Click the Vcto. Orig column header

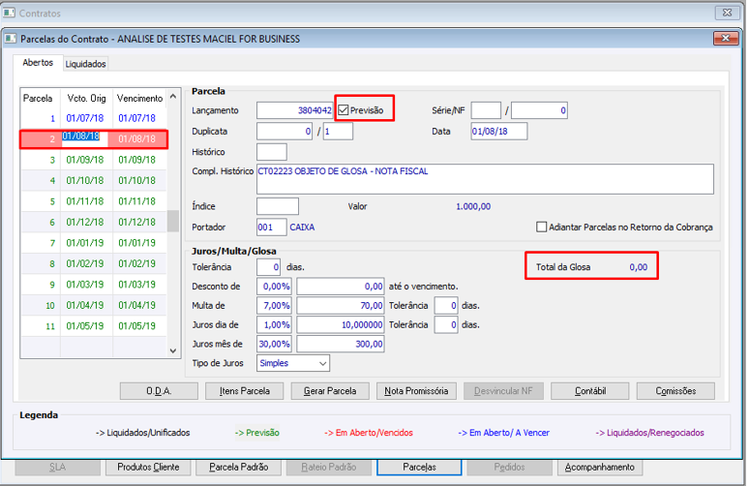coord(87,98)
